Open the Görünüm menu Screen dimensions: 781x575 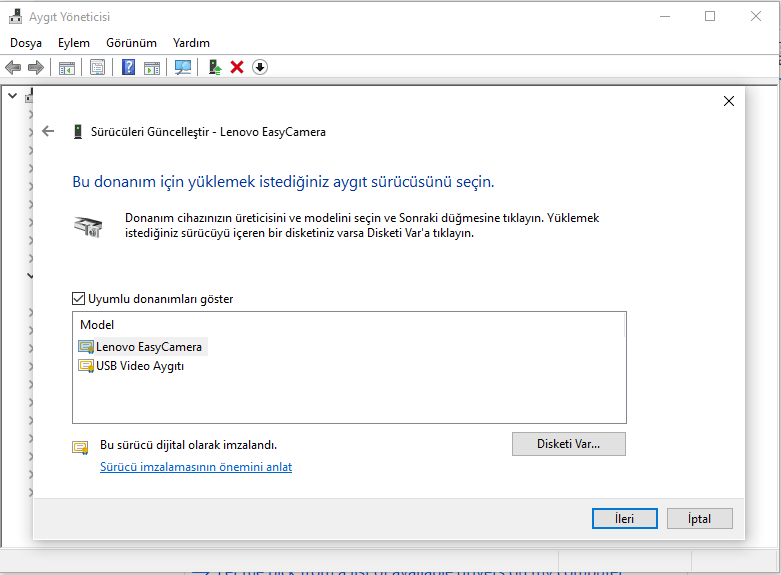pyautogui.click(x=131, y=43)
